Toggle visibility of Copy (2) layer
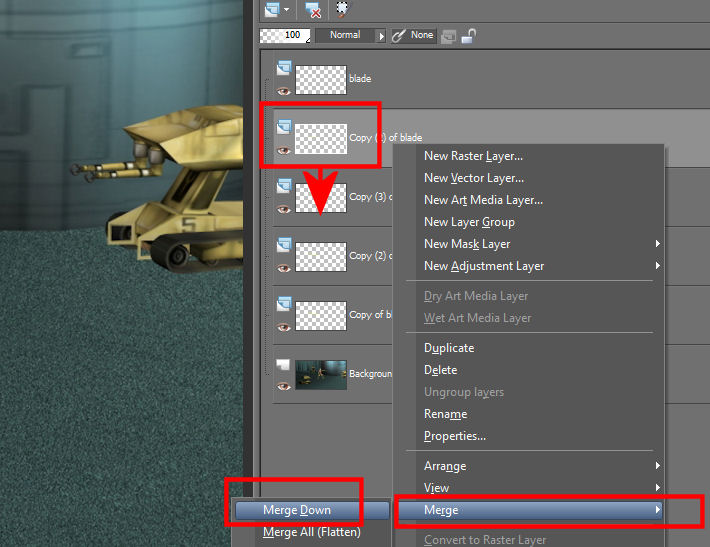 283,268
